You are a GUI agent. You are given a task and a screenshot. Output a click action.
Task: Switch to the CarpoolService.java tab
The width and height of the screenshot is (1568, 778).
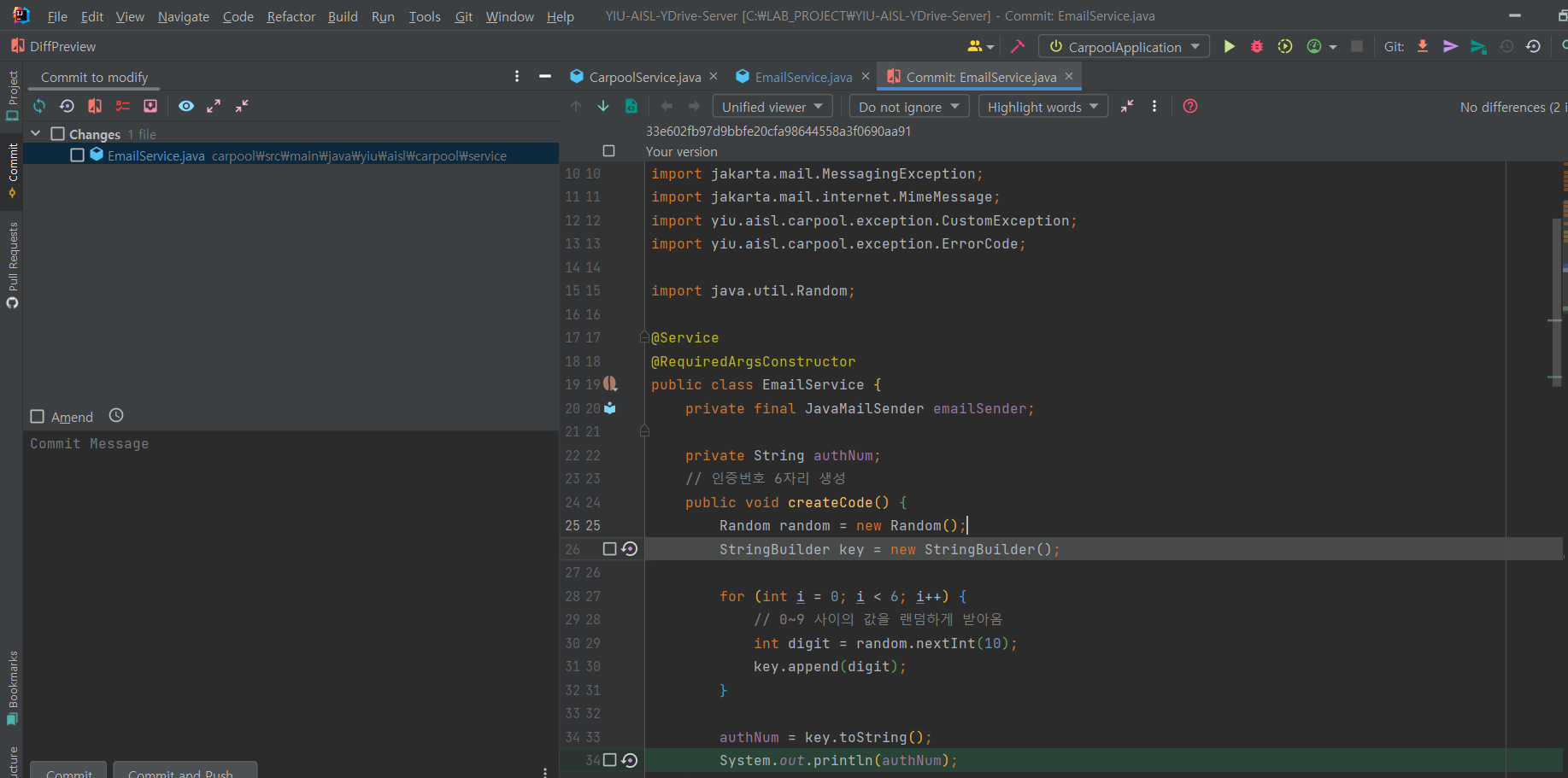click(x=644, y=77)
